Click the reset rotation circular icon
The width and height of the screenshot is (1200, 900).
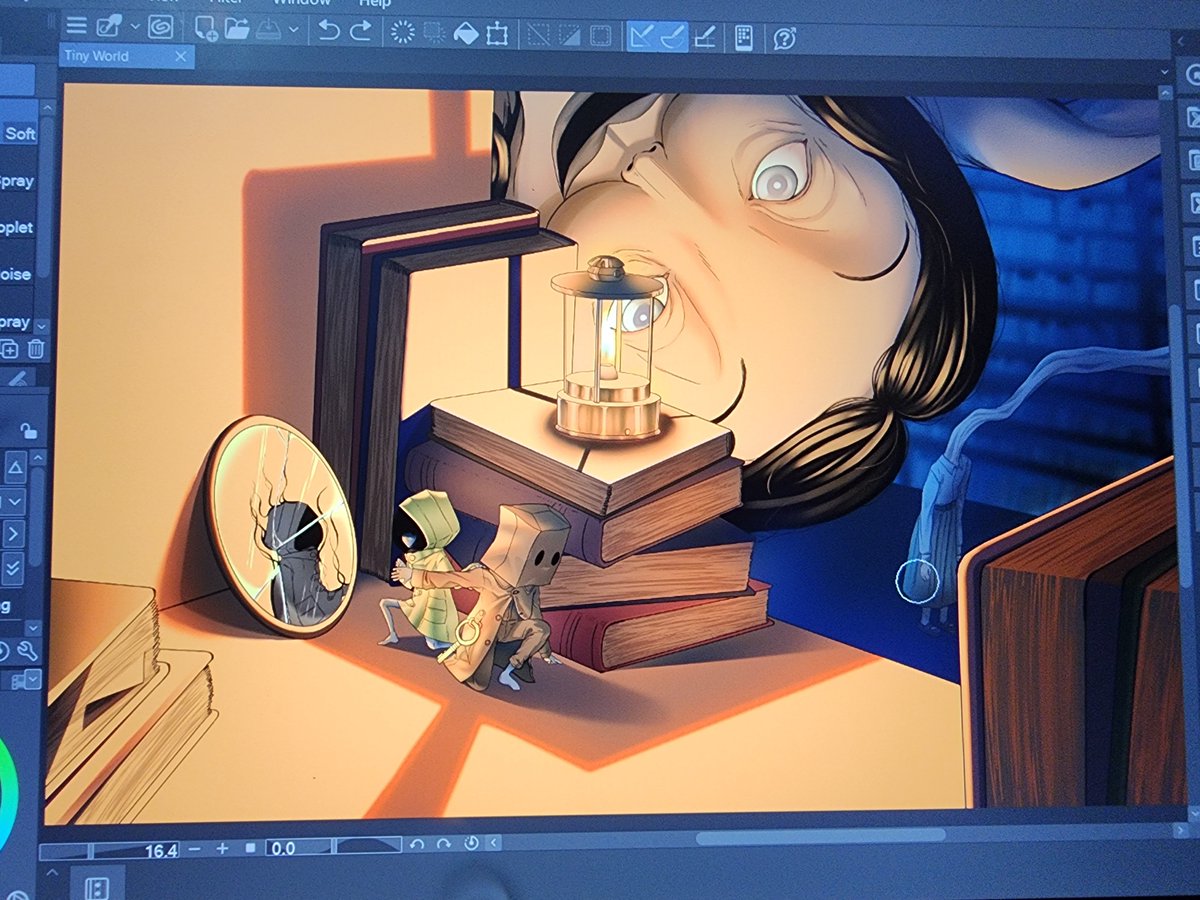click(x=471, y=845)
